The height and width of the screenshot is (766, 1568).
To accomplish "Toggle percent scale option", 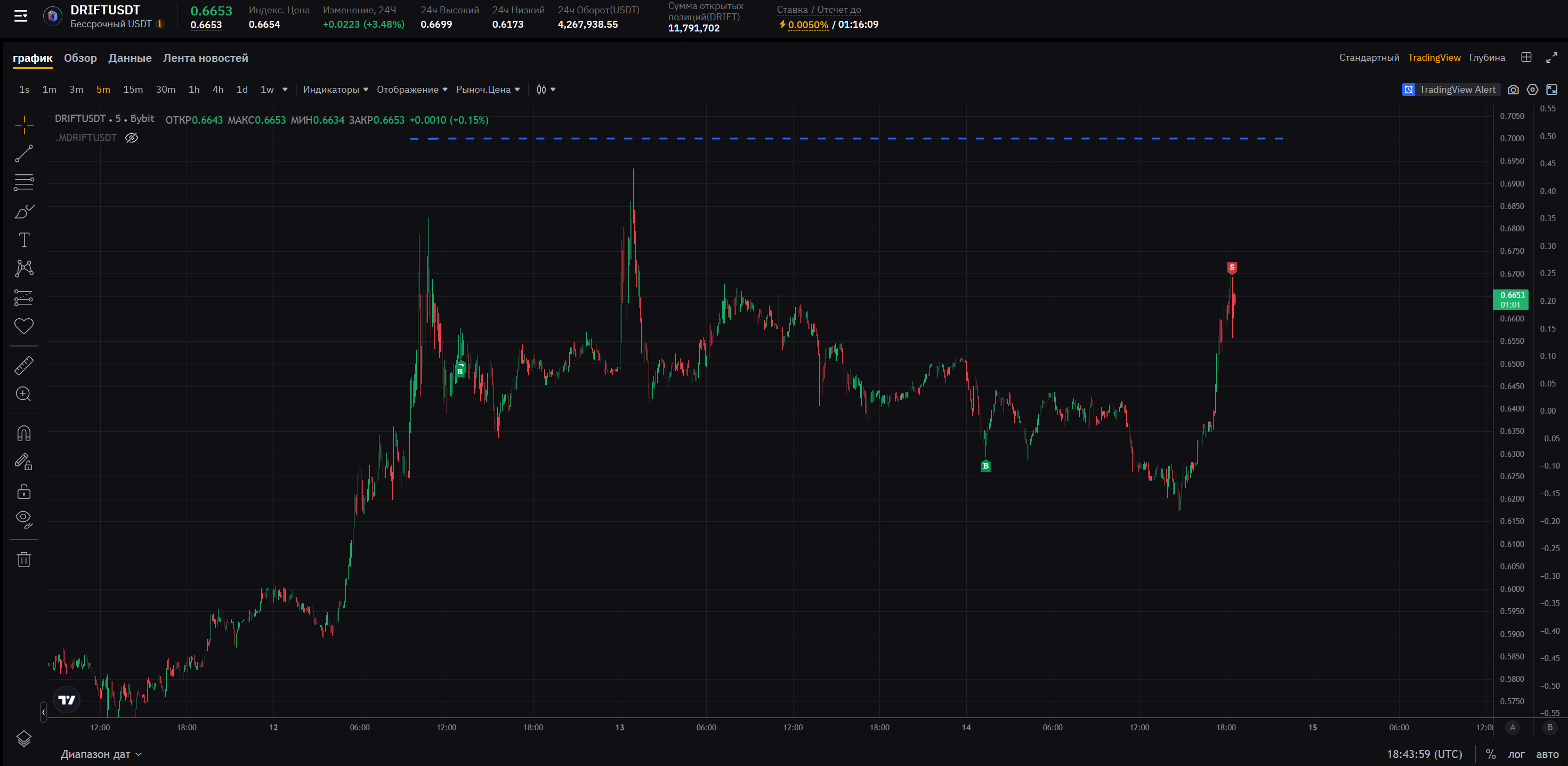I will point(1491,754).
